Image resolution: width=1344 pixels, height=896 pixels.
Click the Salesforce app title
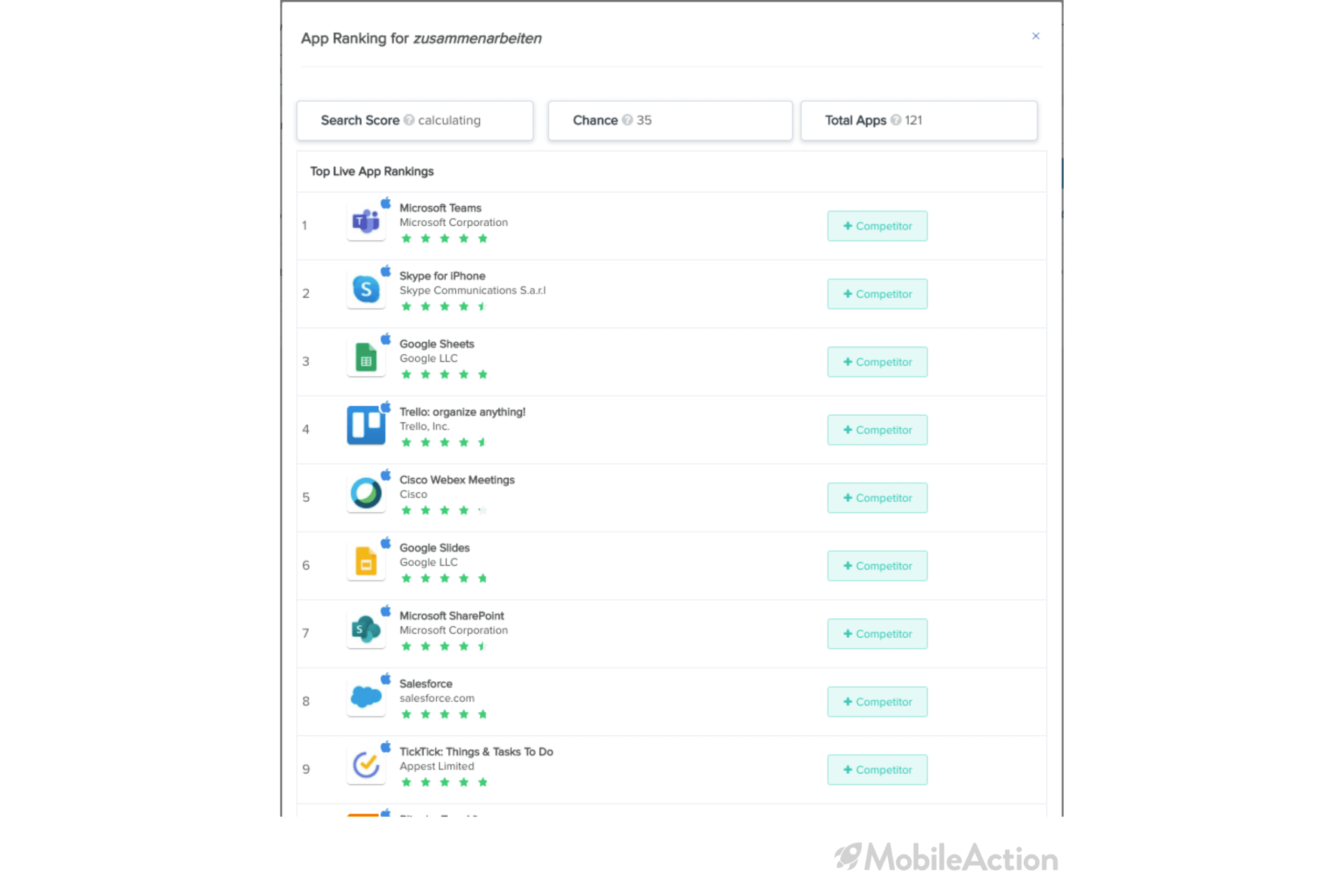pos(426,684)
